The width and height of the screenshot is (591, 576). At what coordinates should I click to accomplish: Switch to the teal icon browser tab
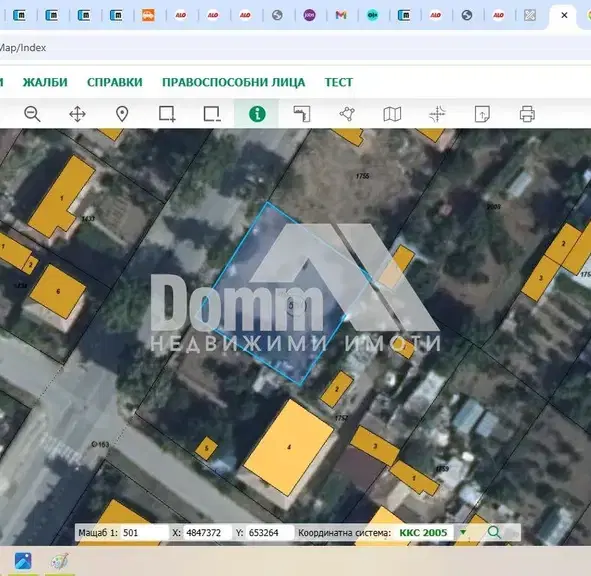(373, 15)
